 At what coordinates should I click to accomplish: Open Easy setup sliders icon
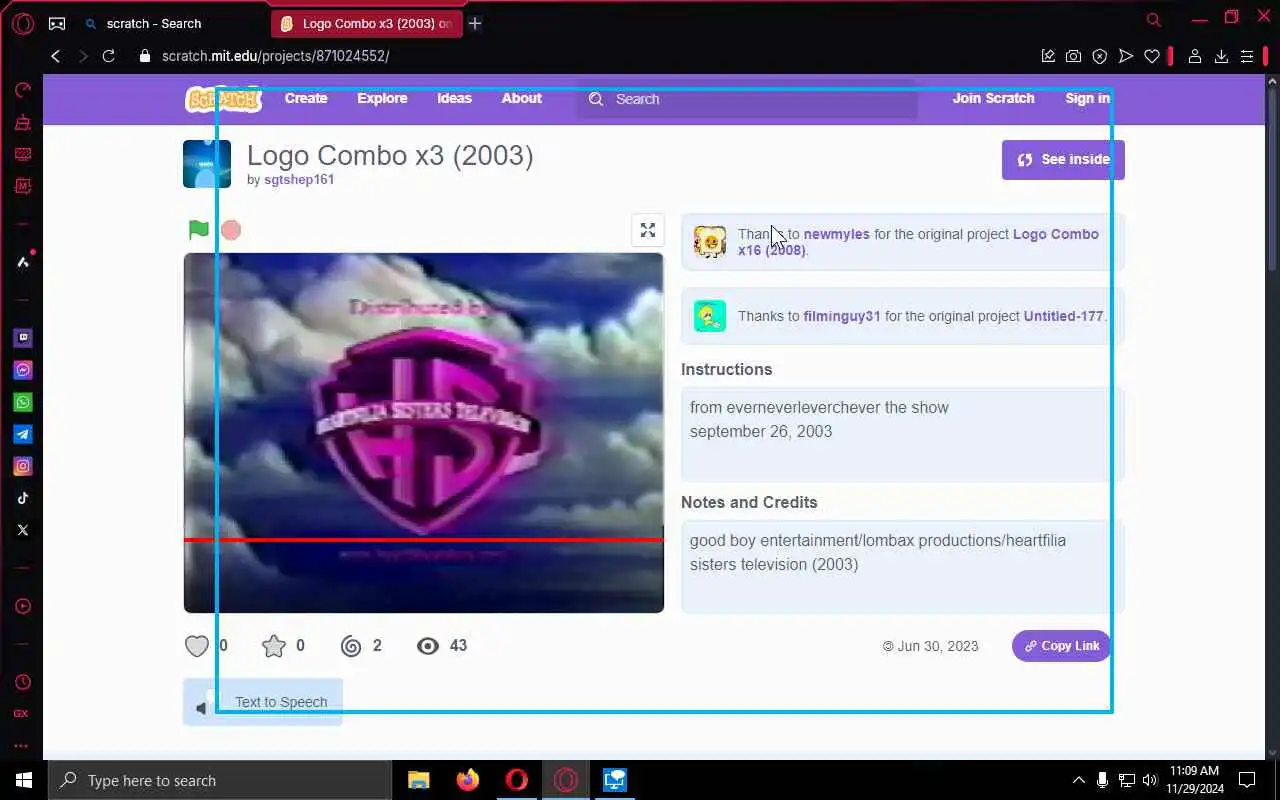click(1247, 56)
